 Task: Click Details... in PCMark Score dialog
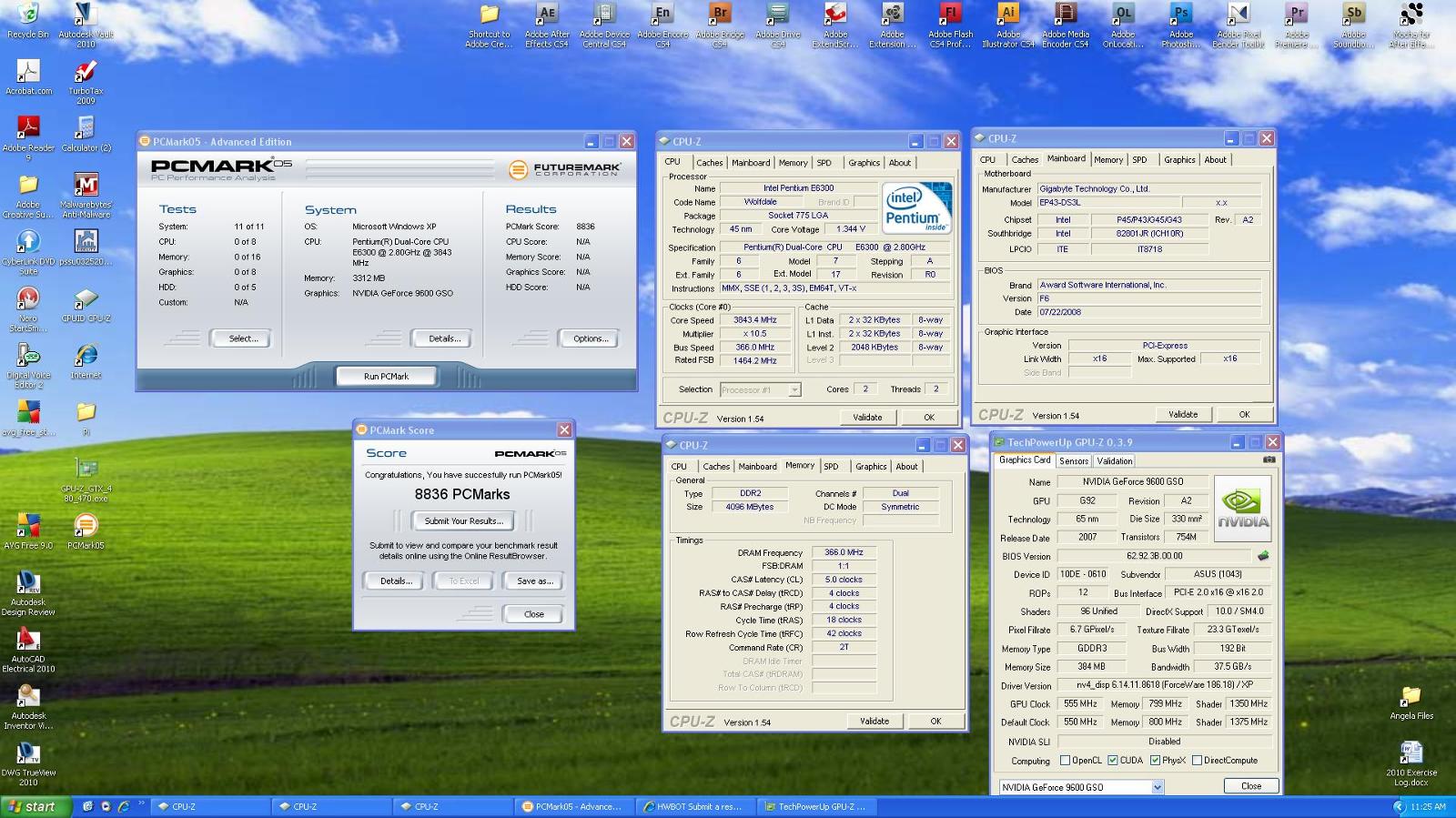pos(396,581)
